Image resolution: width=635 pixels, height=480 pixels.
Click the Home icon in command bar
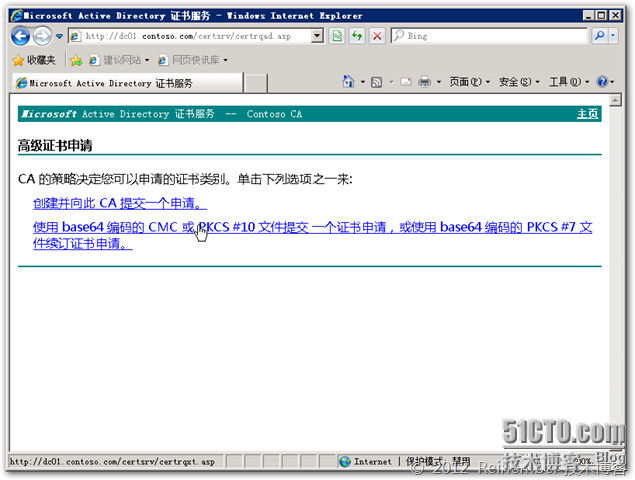[348, 82]
